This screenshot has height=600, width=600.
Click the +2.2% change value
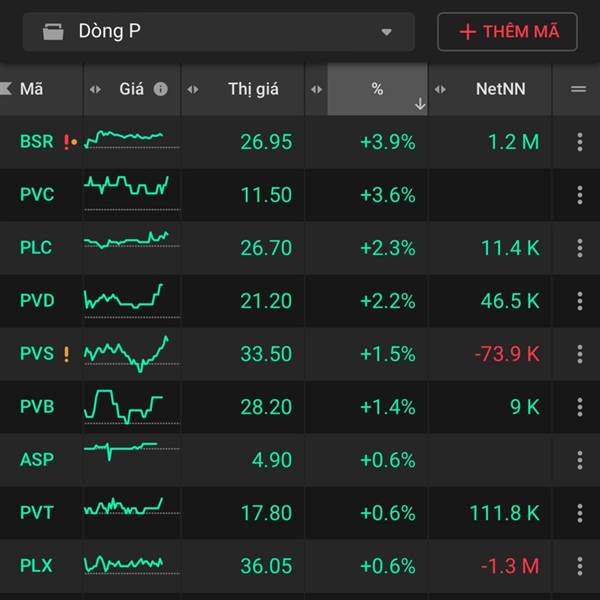point(388,301)
